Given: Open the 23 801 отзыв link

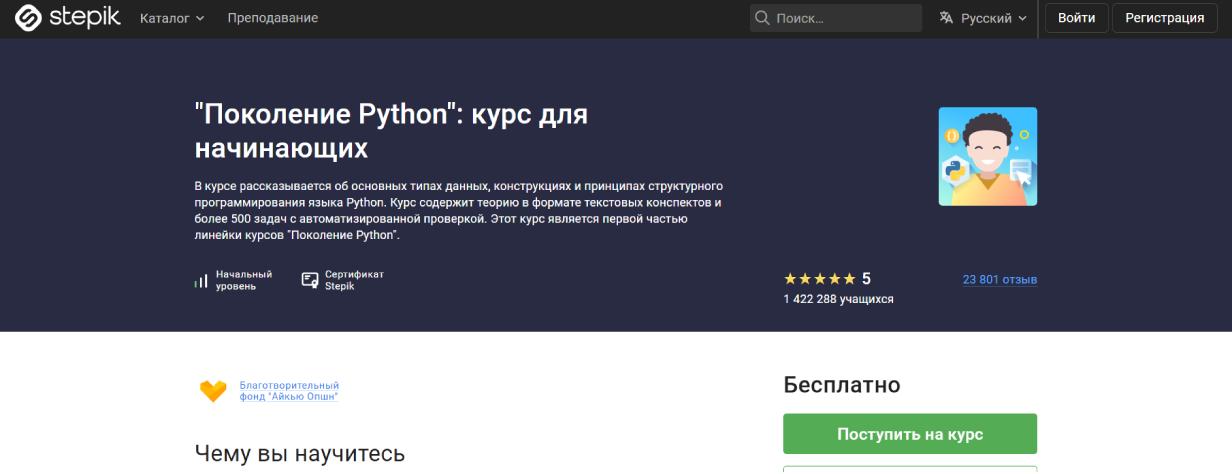Looking at the screenshot, I should (1000, 279).
